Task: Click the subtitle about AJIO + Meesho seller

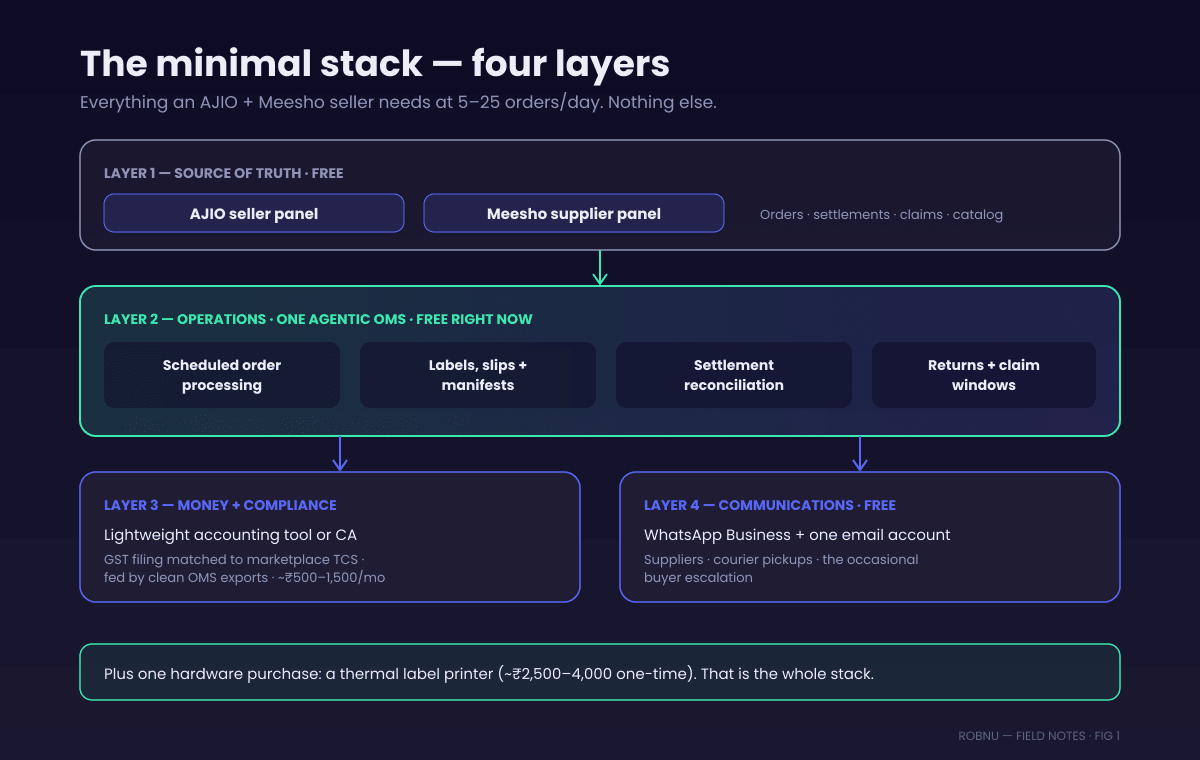Action: click(398, 103)
